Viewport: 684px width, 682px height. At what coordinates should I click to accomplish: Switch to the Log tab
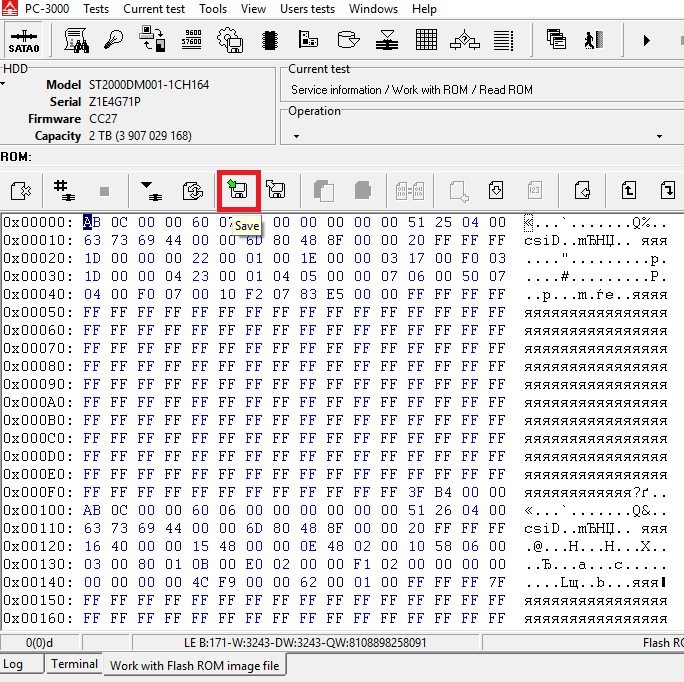(13, 664)
